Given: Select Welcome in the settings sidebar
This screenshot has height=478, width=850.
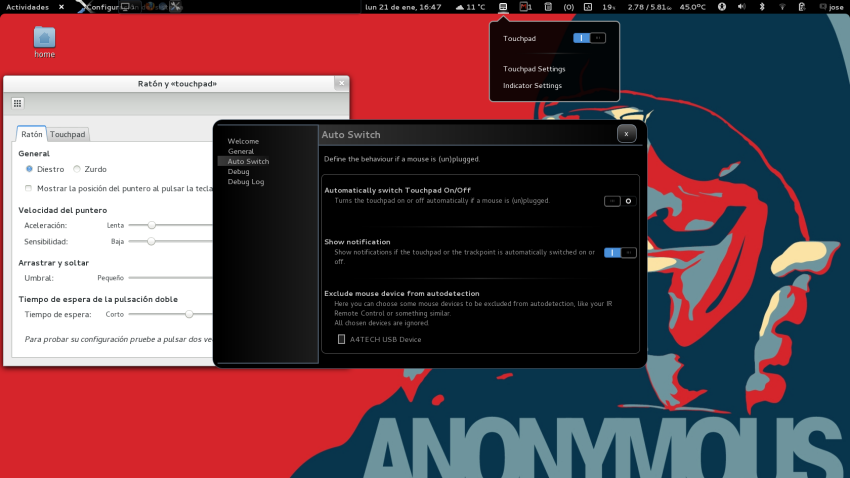Looking at the screenshot, I should (x=243, y=141).
